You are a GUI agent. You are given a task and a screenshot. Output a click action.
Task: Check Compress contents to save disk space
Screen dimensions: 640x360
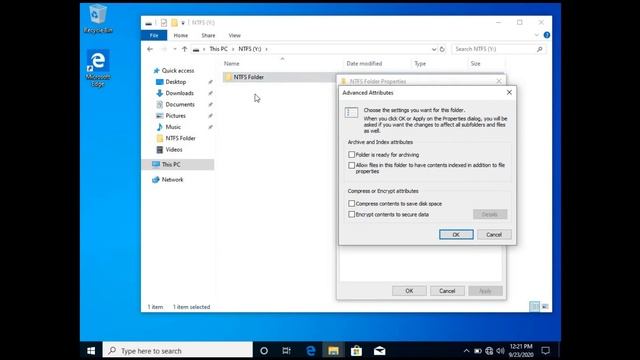(x=351, y=203)
